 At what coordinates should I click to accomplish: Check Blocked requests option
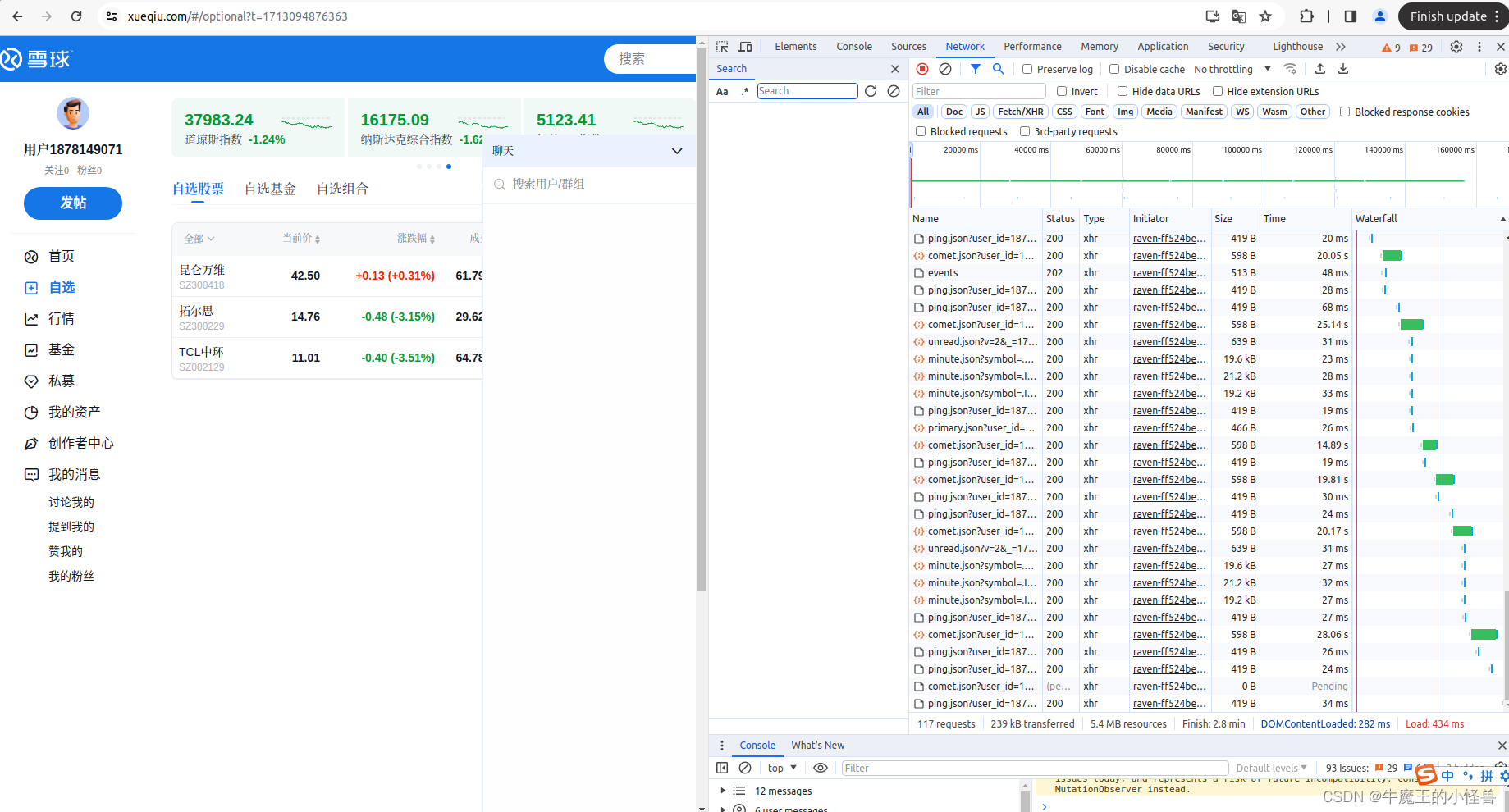point(921,131)
